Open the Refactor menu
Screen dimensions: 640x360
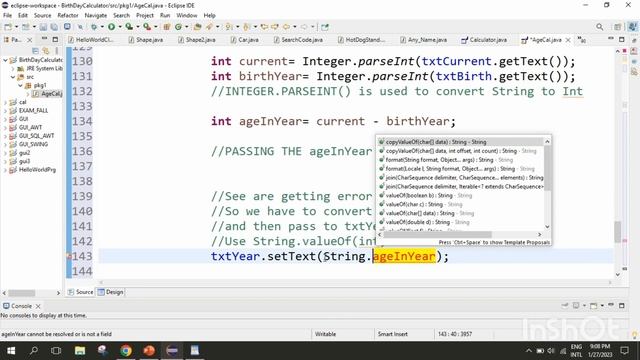[x=68, y=15]
